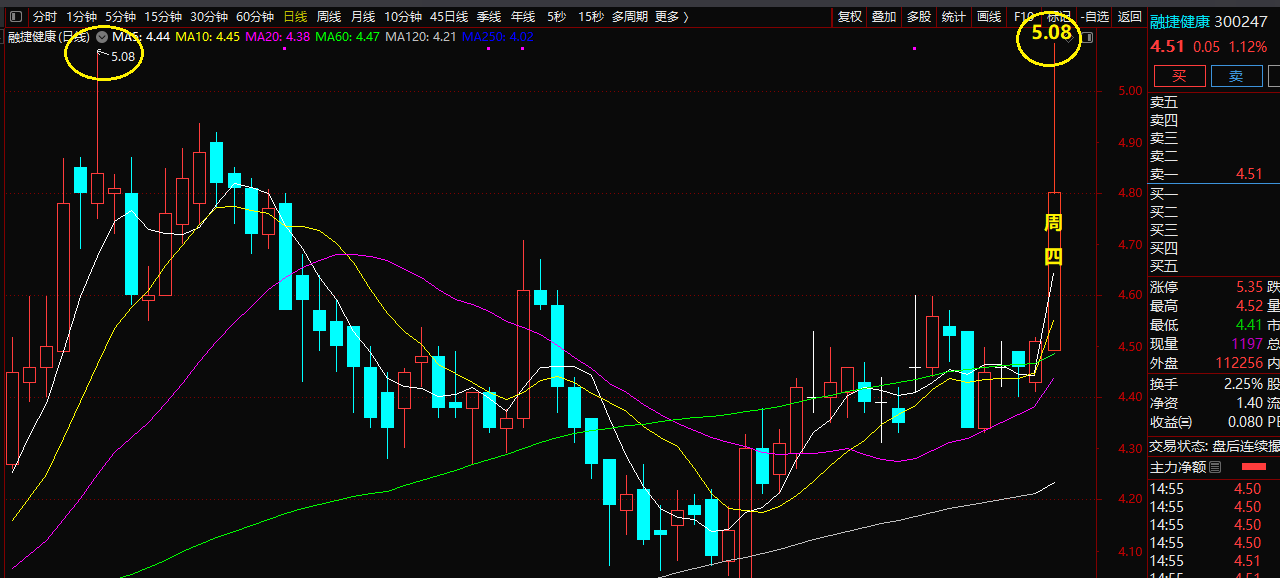Switch to 分时 chart tab
This screenshot has width=1280, height=578.
click(x=45, y=17)
